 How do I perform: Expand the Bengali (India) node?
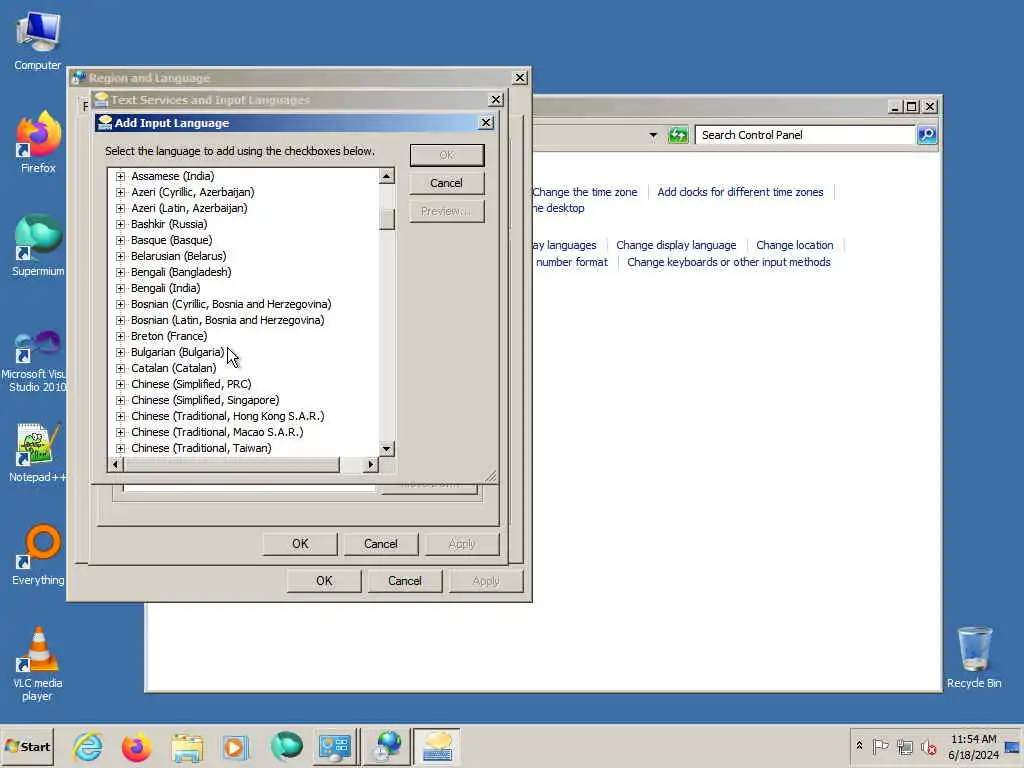tap(120, 288)
